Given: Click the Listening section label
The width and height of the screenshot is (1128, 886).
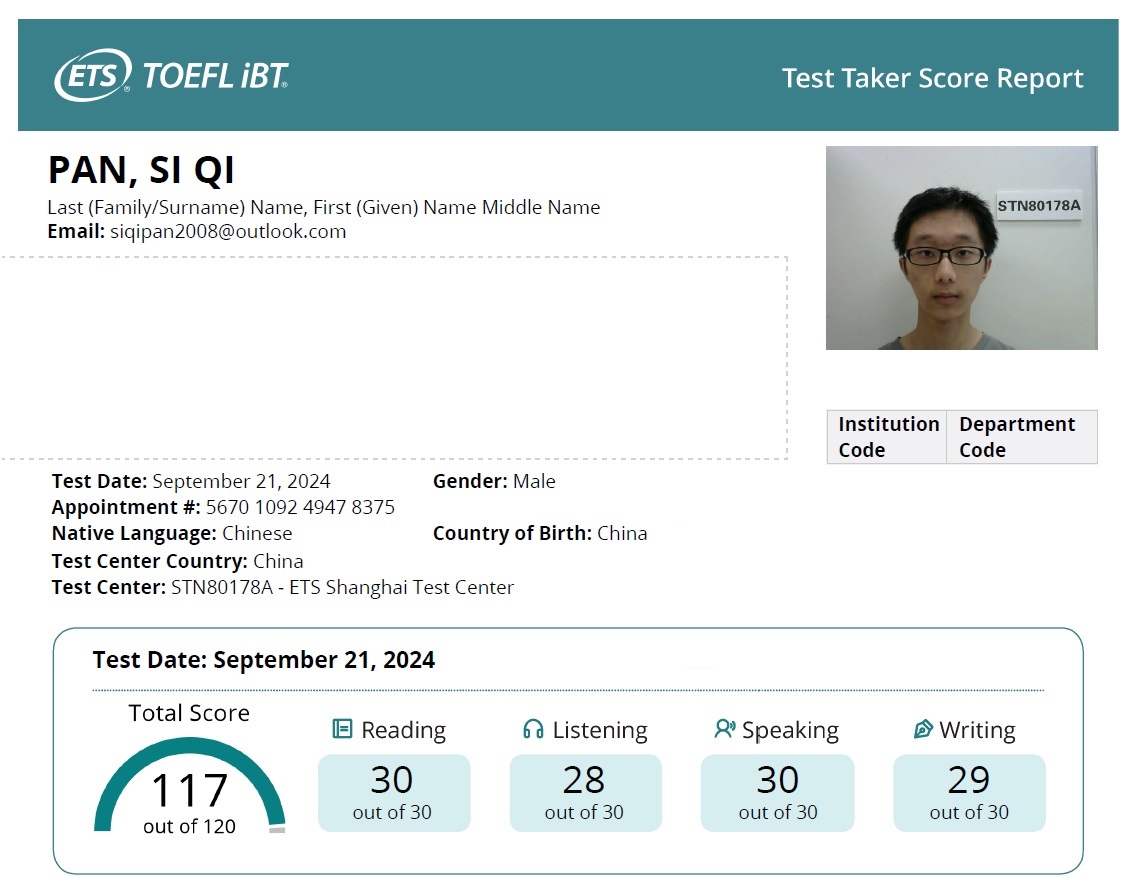Looking at the screenshot, I should tap(600, 730).
